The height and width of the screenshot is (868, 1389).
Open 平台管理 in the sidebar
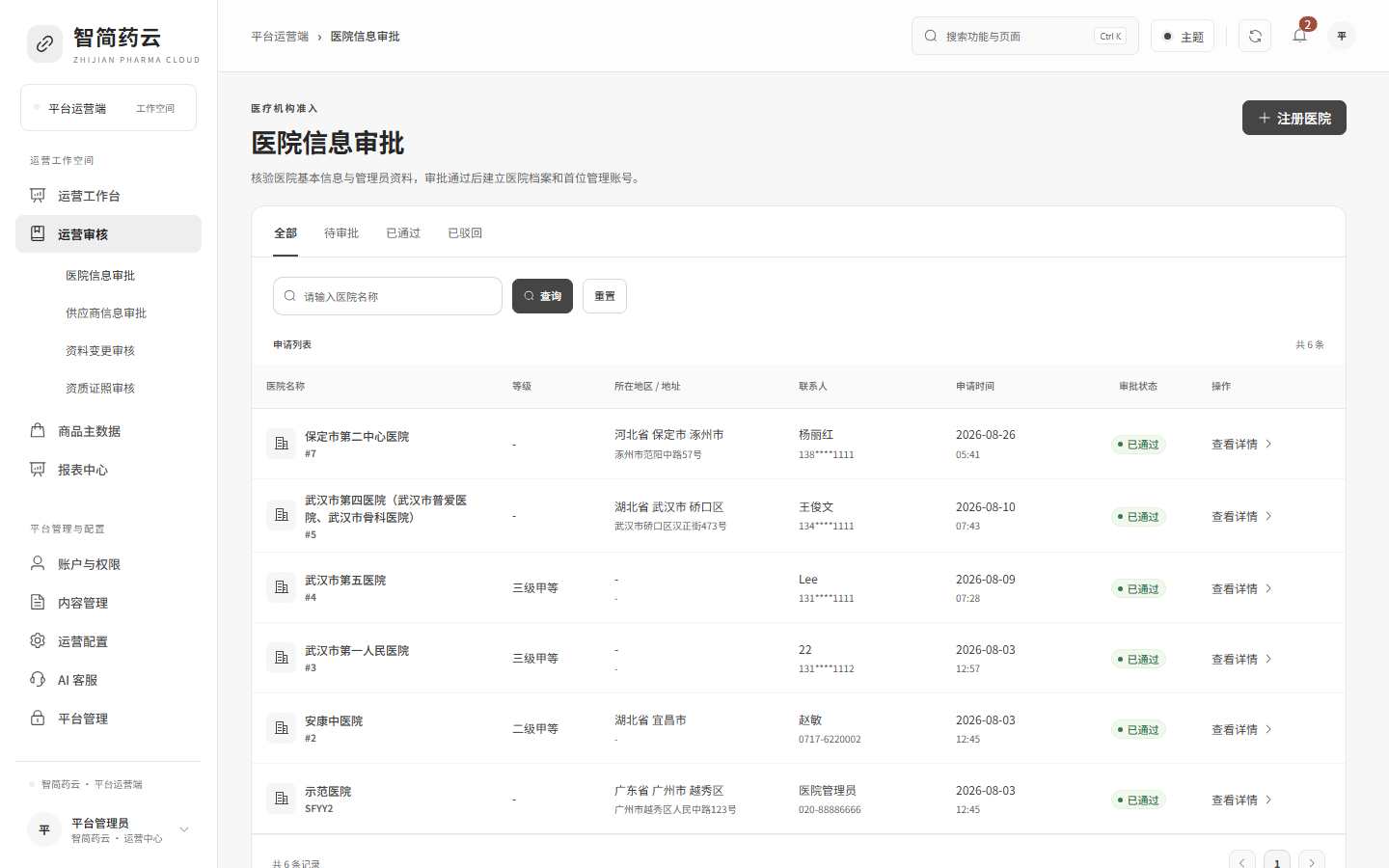tap(108, 719)
